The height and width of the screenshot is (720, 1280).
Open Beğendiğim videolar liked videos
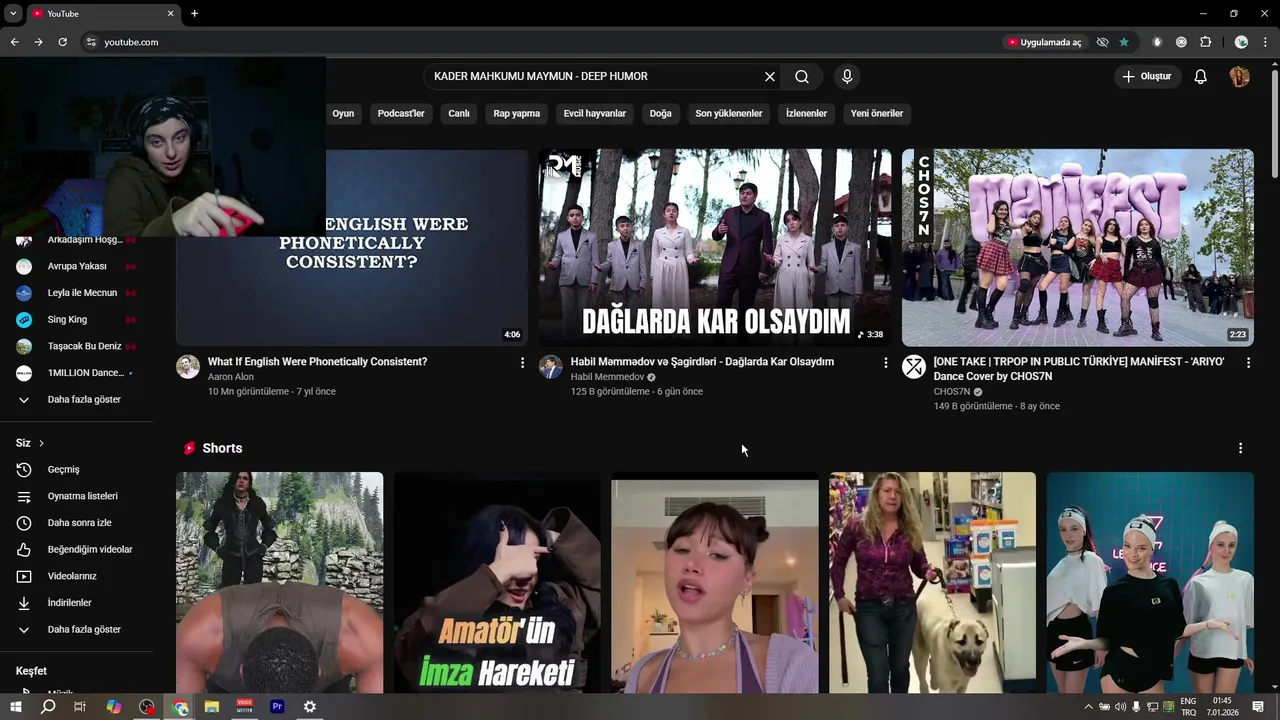pos(78,550)
